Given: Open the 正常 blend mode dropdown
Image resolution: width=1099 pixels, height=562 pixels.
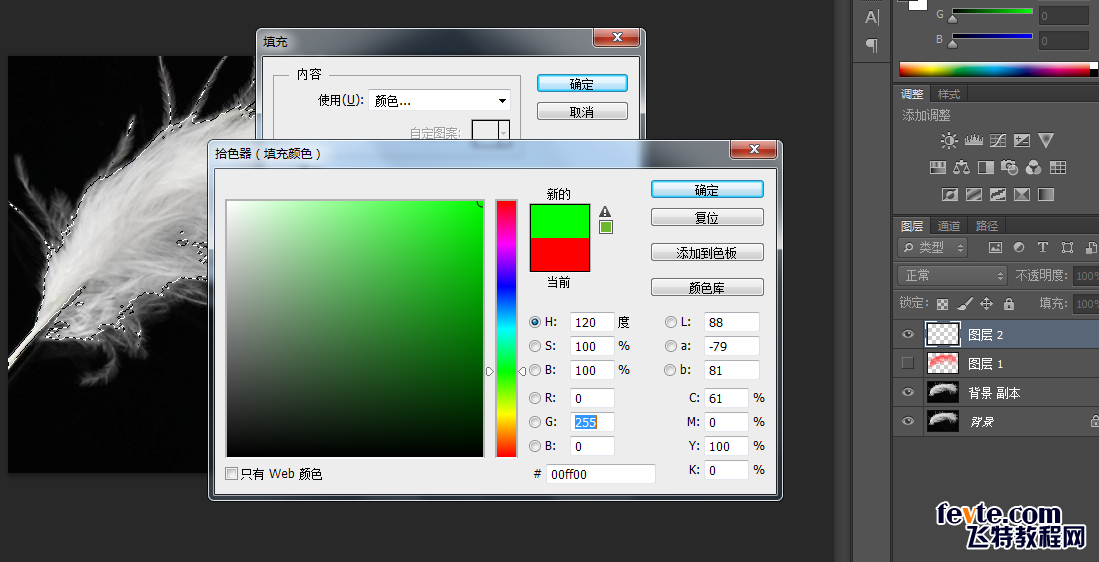Looking at the screenshot, I should 952,275.
